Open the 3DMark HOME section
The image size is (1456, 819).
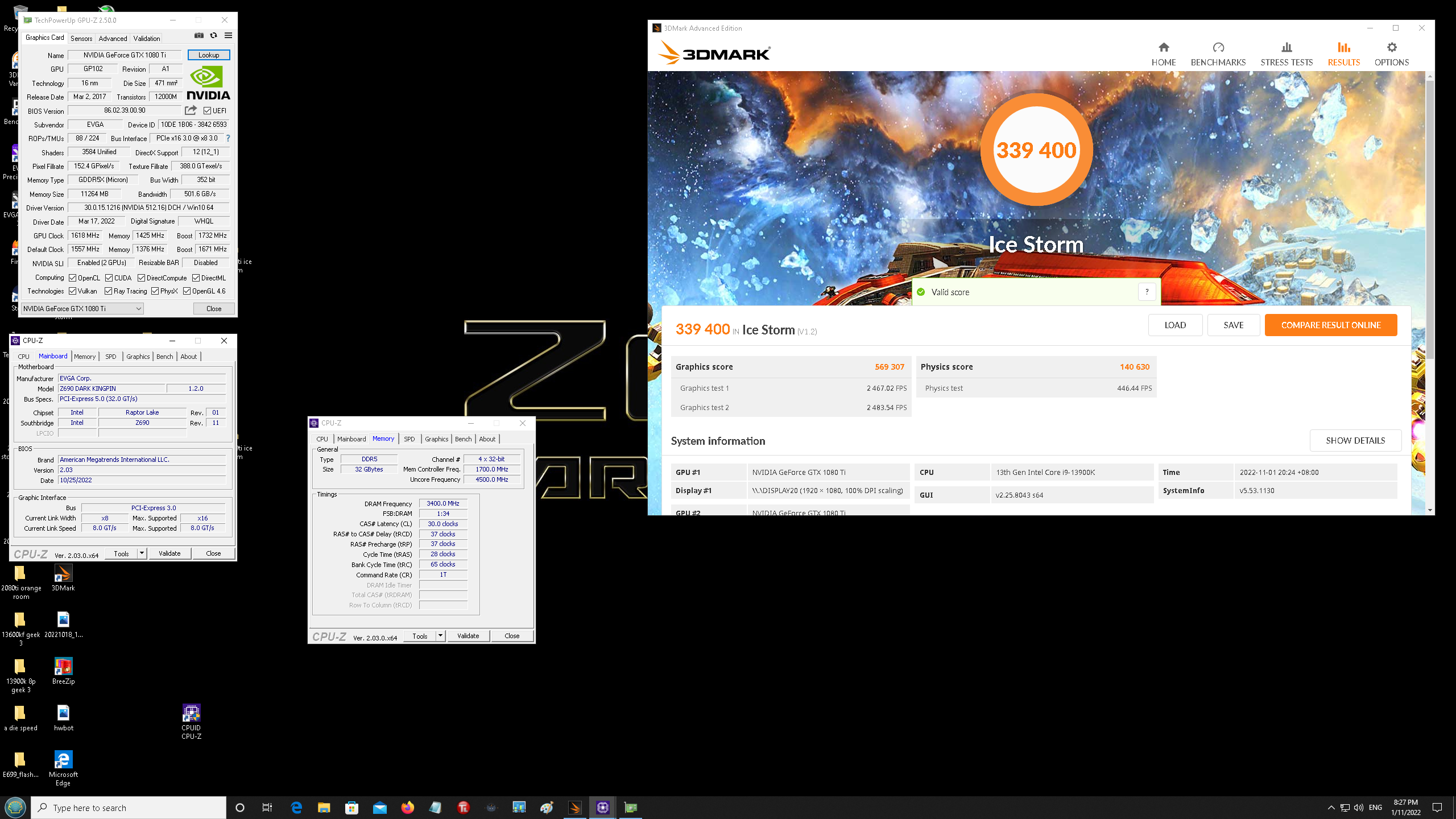1164,54
